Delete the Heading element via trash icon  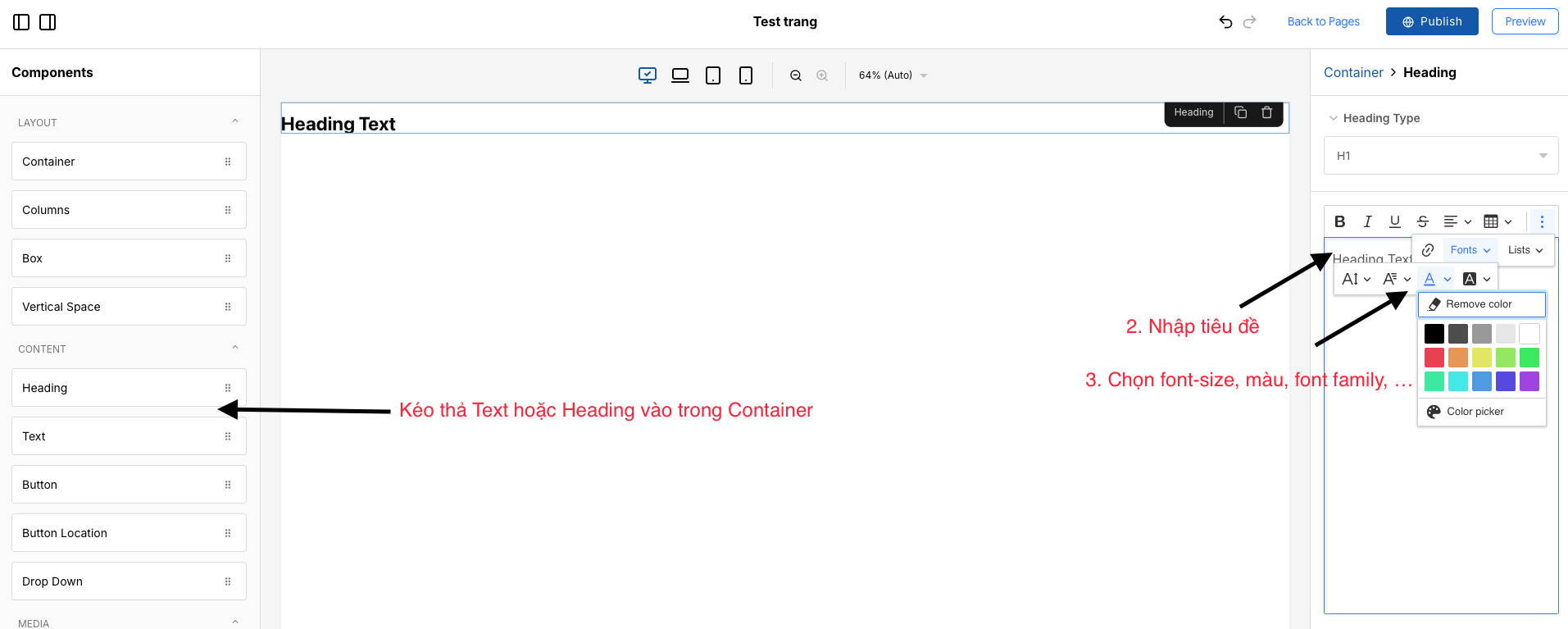point(1266,112)
